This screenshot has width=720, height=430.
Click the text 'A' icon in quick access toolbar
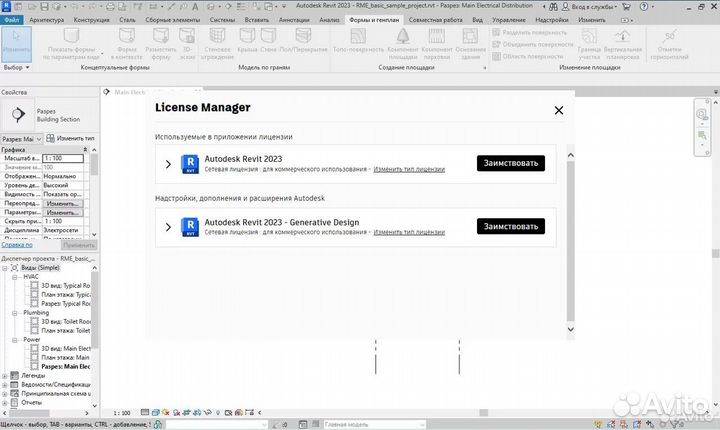coord(195,6)
